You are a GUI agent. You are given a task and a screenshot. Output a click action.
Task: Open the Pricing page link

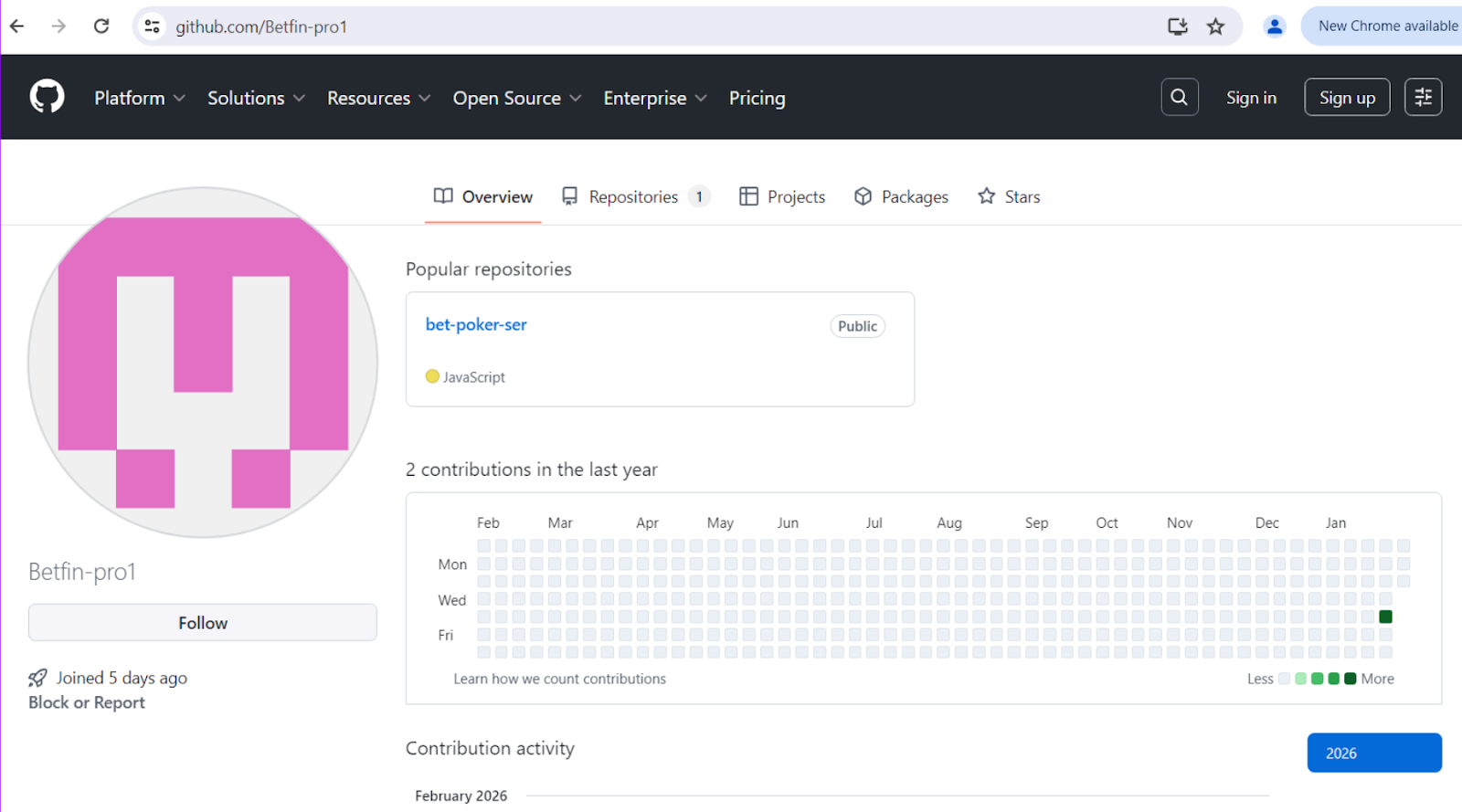coord(757,98)
